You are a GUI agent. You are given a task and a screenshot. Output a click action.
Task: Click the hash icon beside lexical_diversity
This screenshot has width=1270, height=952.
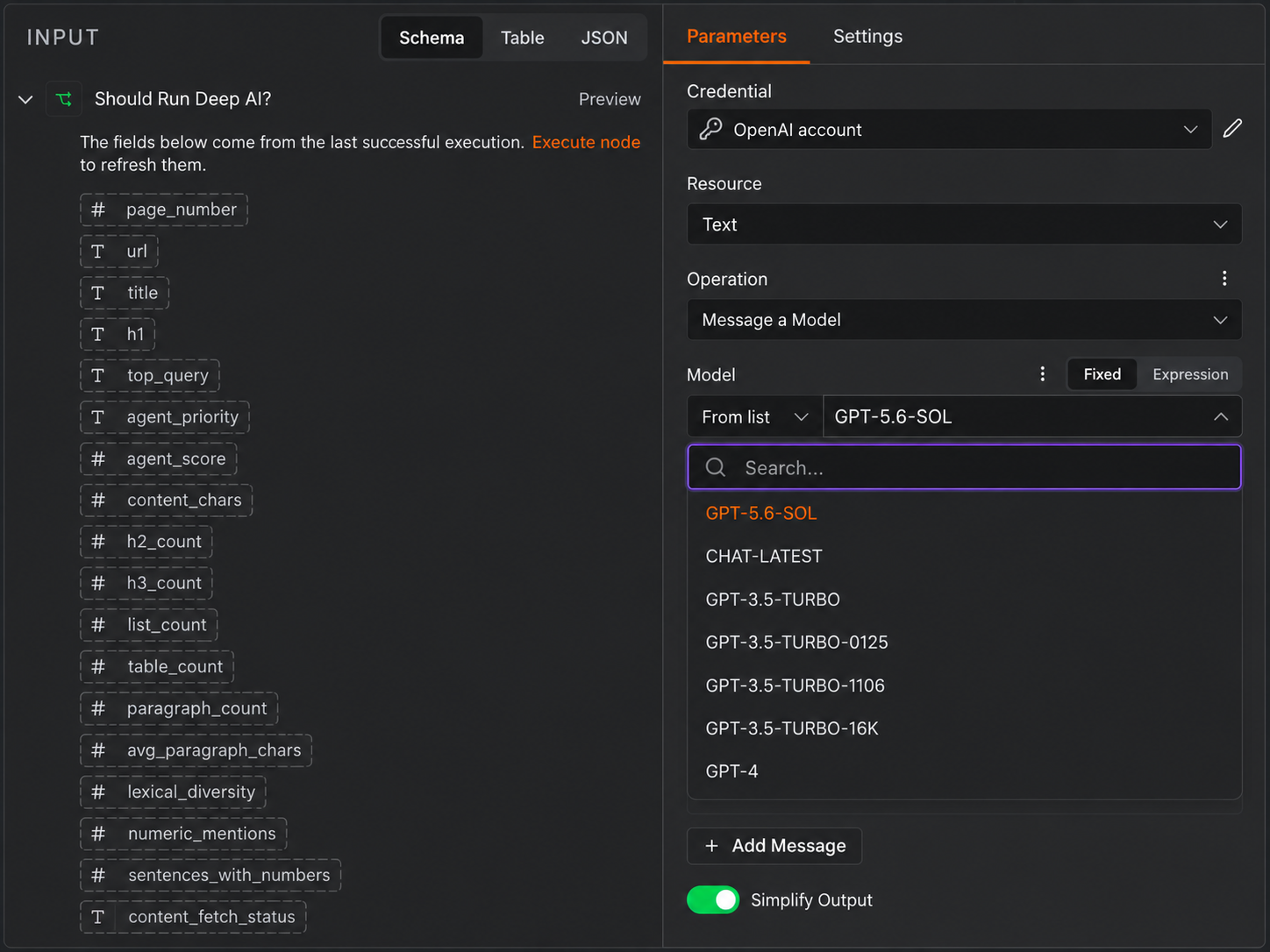pyautogui.click(x=98, y=792)
